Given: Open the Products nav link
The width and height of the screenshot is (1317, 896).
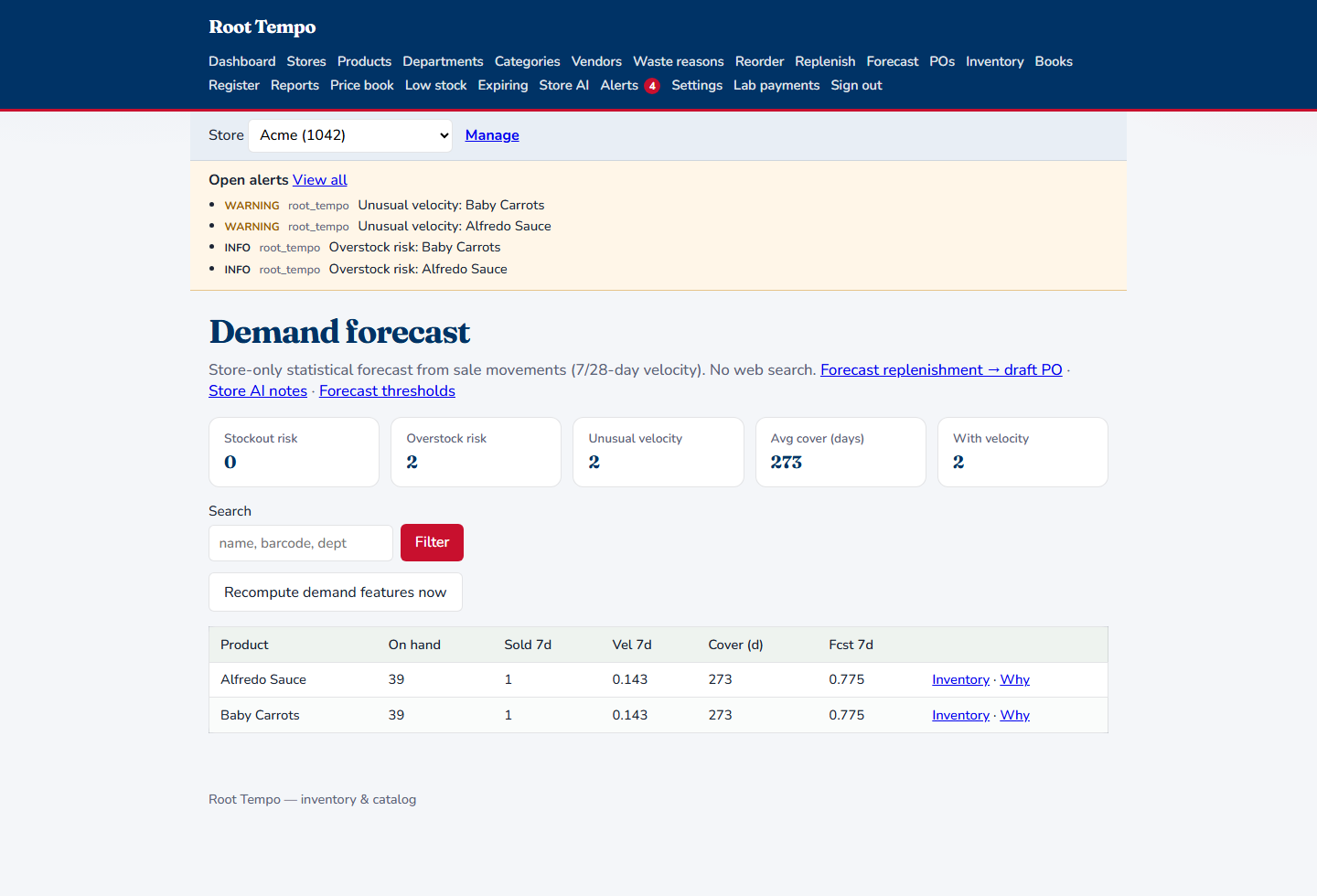Looking at the screenshot, I should (x=364, y=61).
